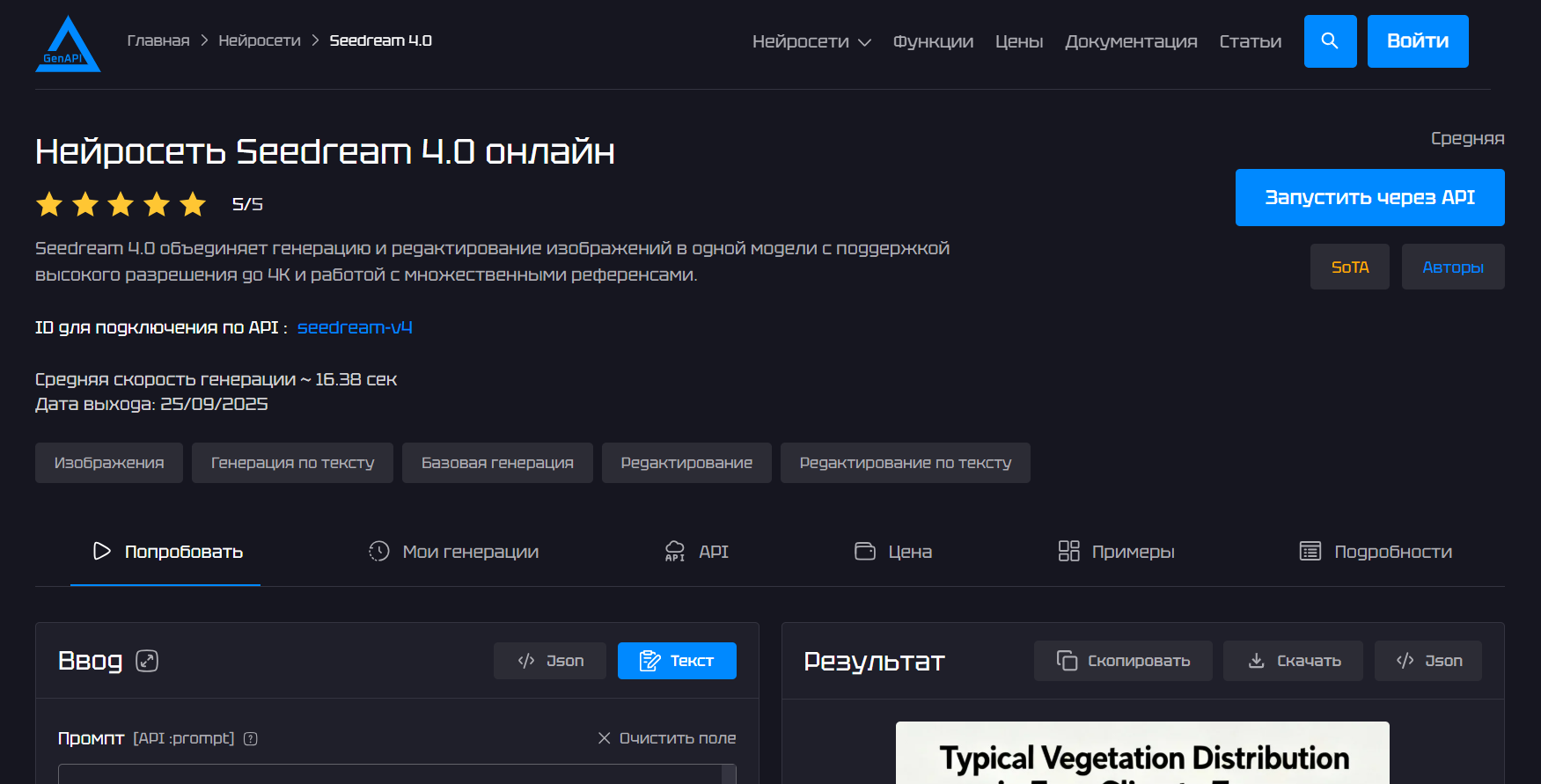Click the second rating star
The width and height of the screenshot is (1541, 784).
point(85,204)
